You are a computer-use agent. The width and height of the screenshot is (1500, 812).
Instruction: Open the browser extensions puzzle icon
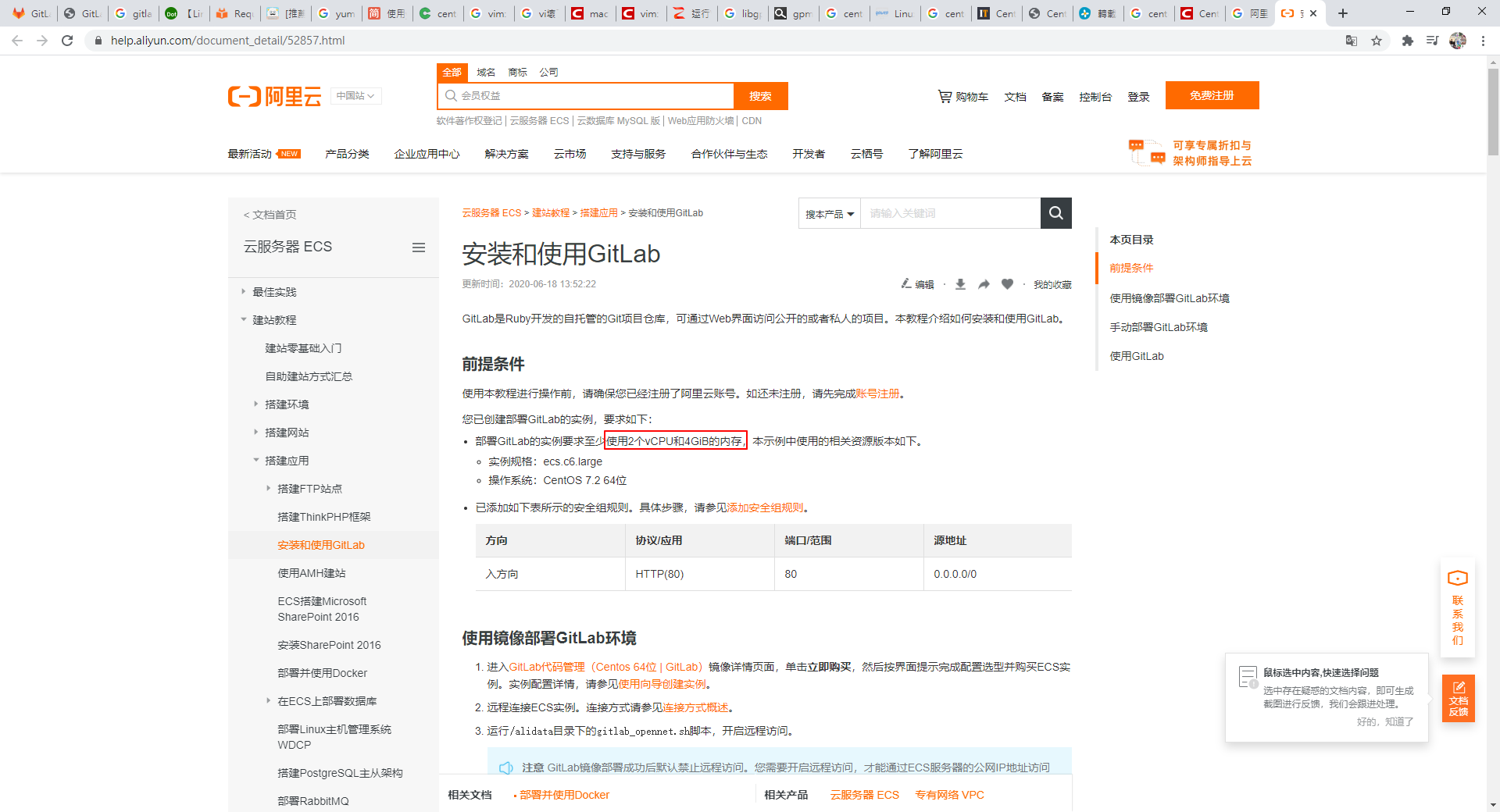[x=1407, y=41]
